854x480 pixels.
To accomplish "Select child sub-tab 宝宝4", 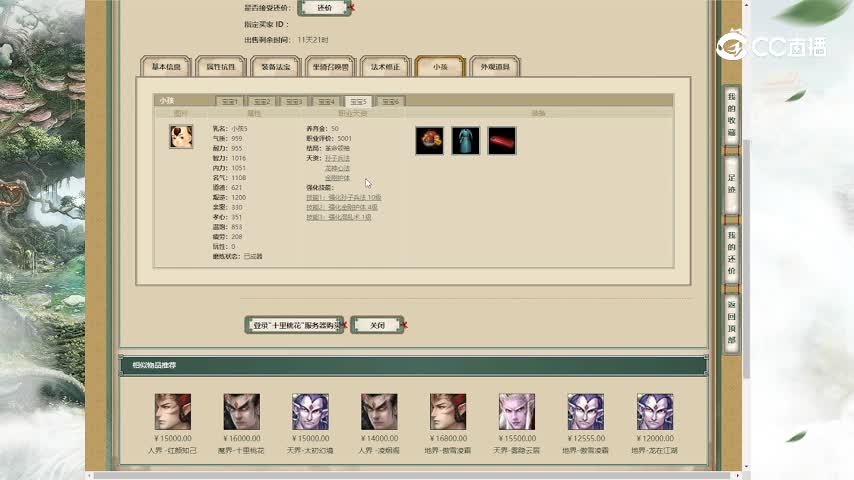I will point(326,101).
